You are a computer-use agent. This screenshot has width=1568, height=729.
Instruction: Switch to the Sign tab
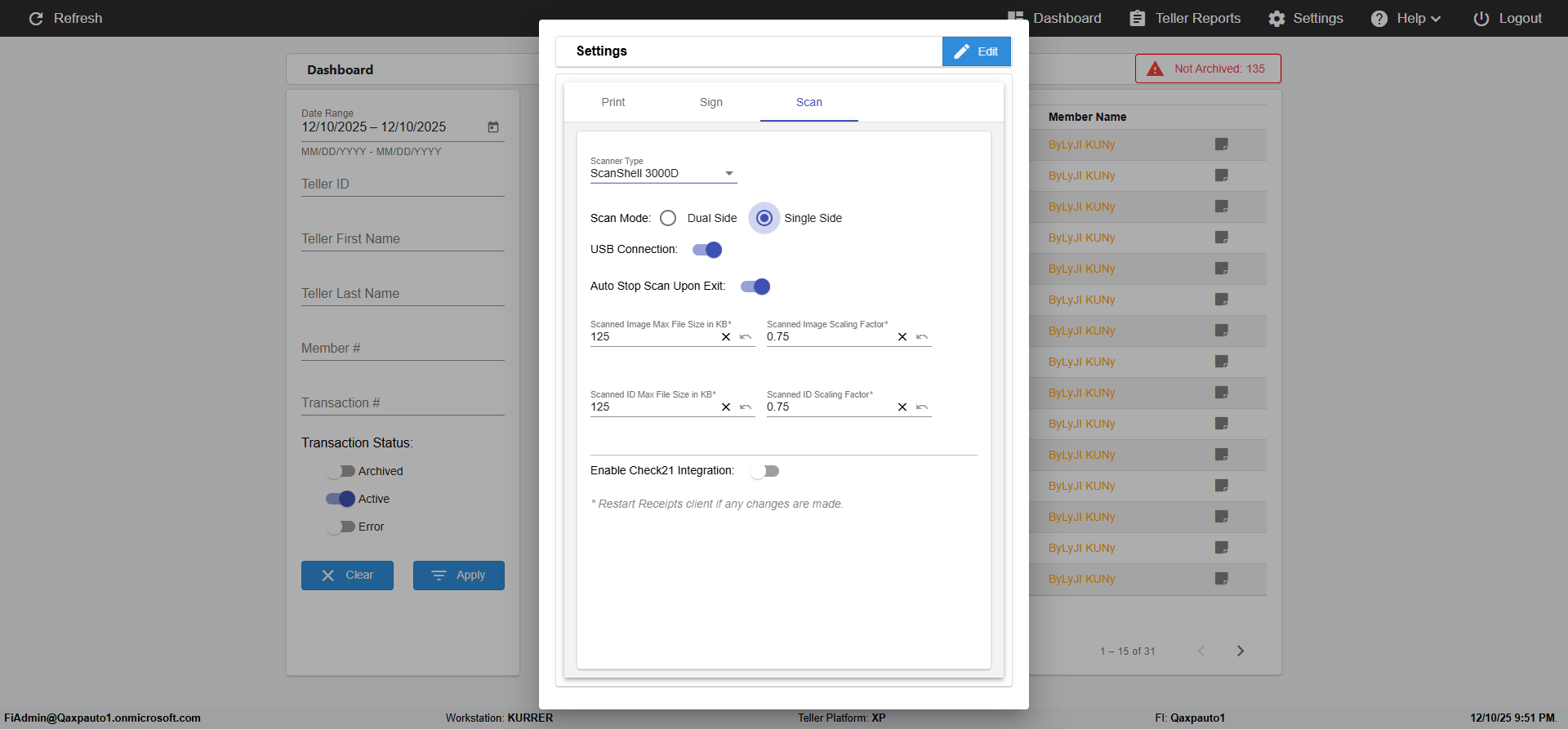click(711, 102)
